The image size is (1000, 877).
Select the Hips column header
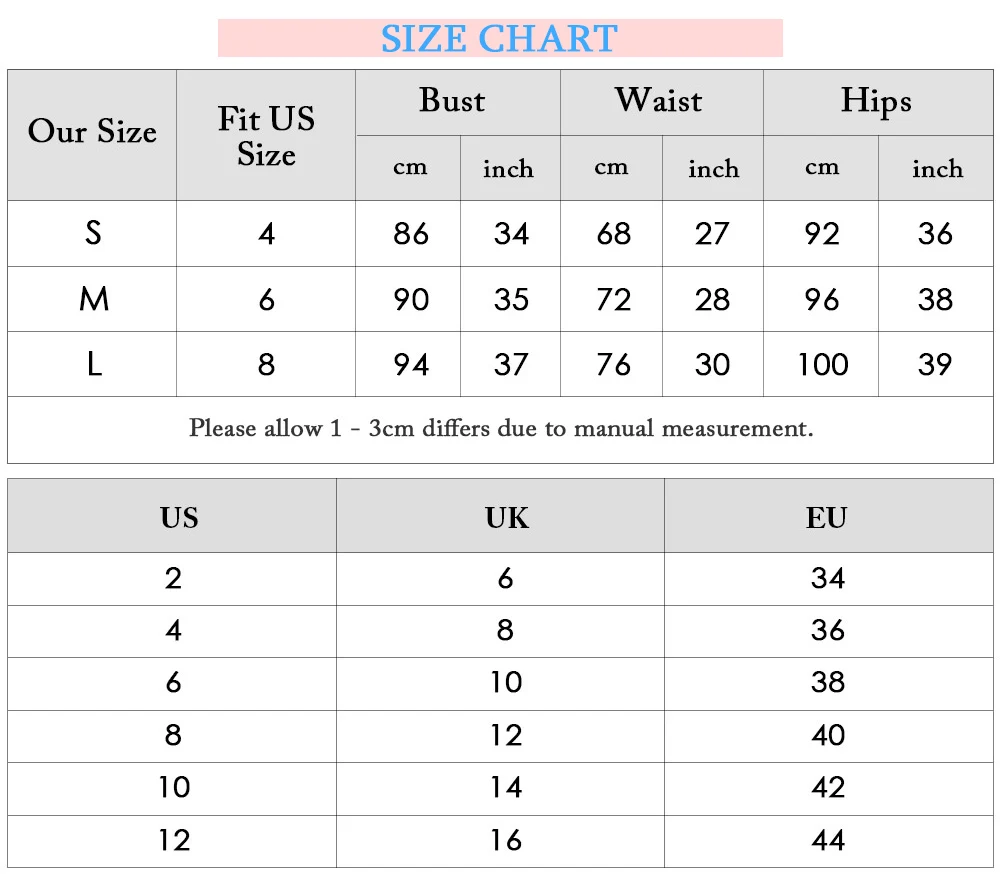[876, 101]
